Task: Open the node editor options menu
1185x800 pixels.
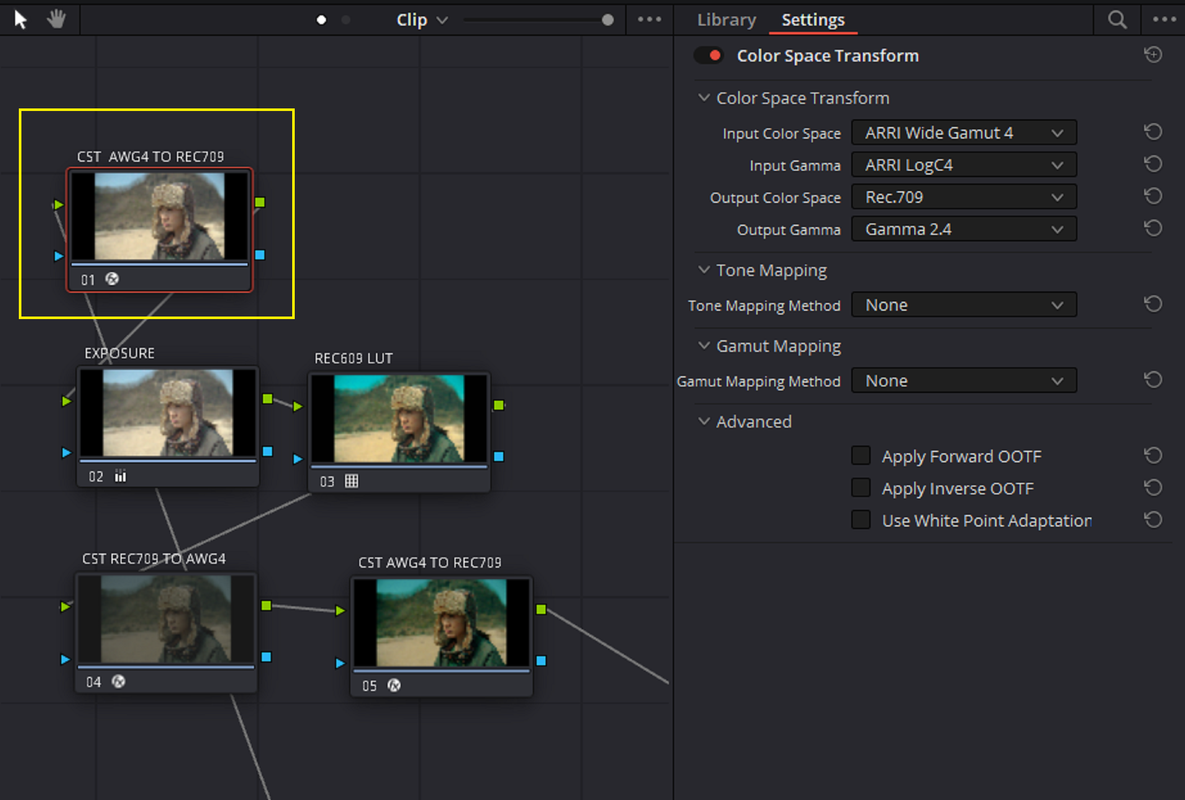Action: [649, 20]
